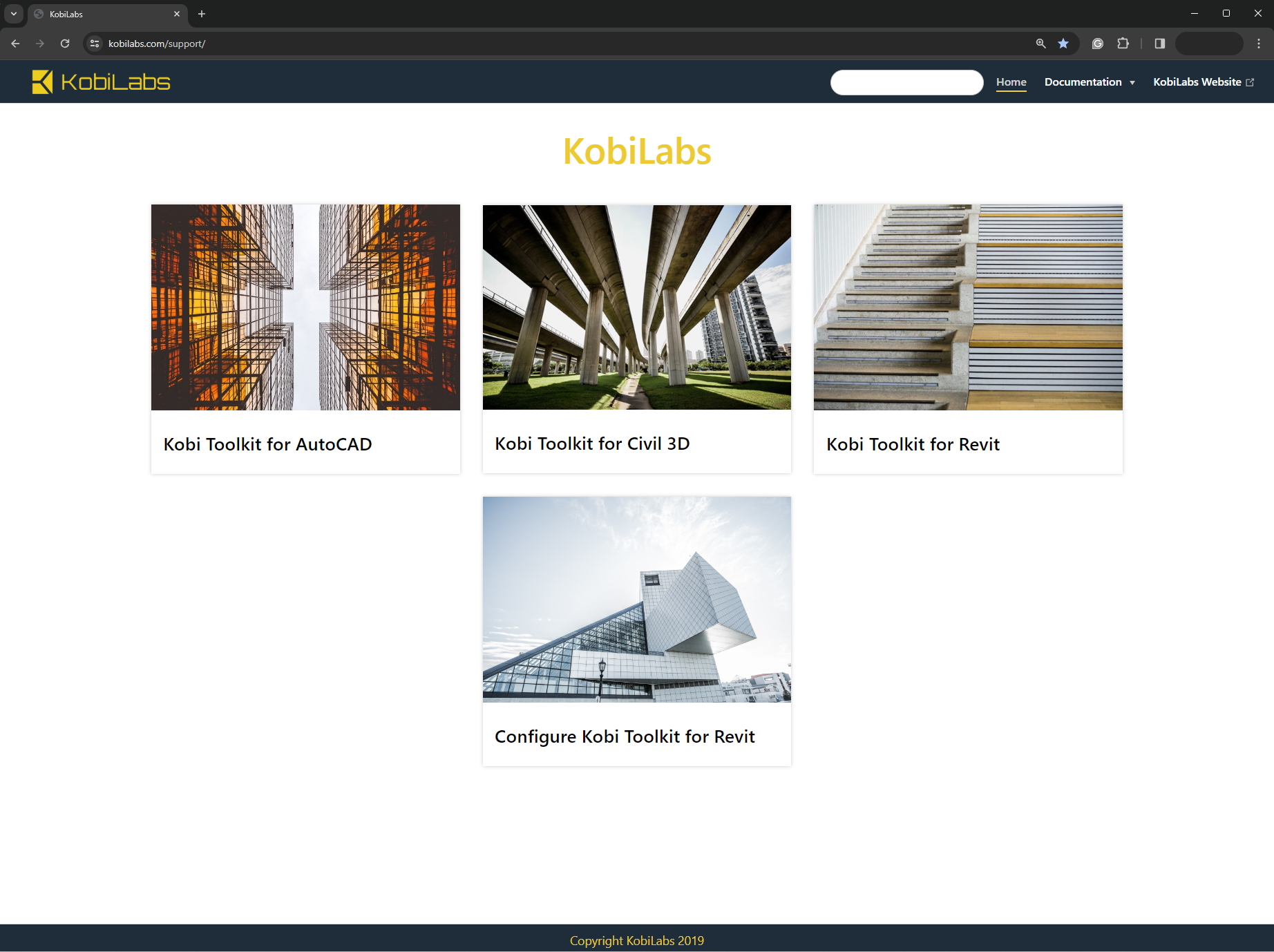Open the three-dot browser menu

click(x=1259, y=43)
